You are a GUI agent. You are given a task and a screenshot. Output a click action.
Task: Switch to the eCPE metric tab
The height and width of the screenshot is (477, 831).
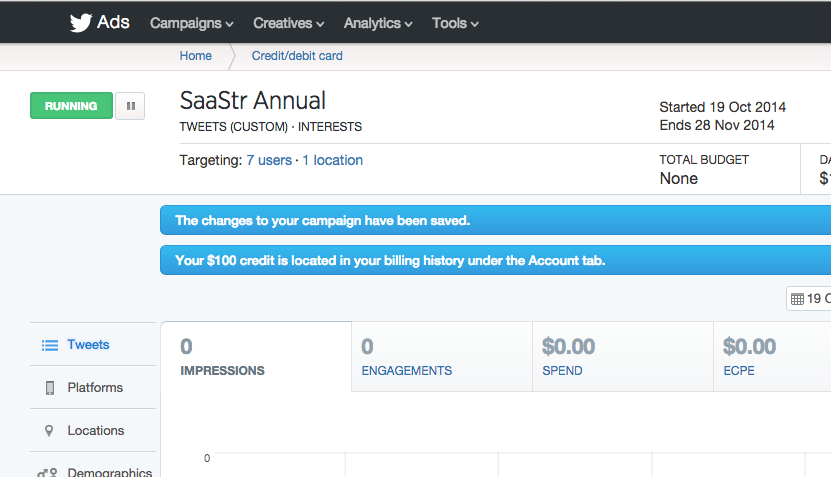tap(772, 357)
